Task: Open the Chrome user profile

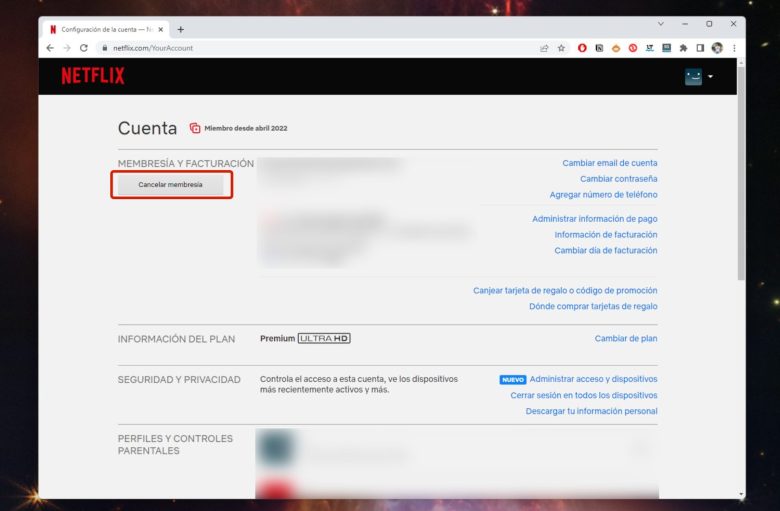Action: [x=717, y=48]
